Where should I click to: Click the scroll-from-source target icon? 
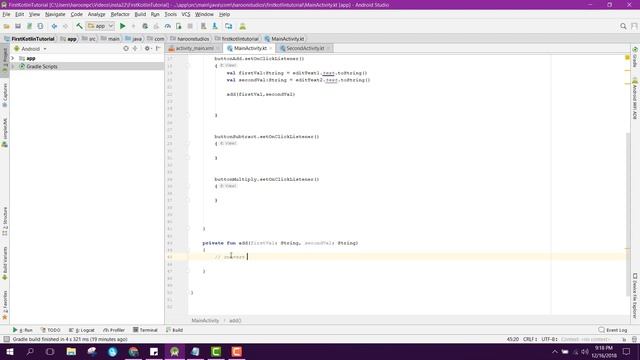point(126,49)
